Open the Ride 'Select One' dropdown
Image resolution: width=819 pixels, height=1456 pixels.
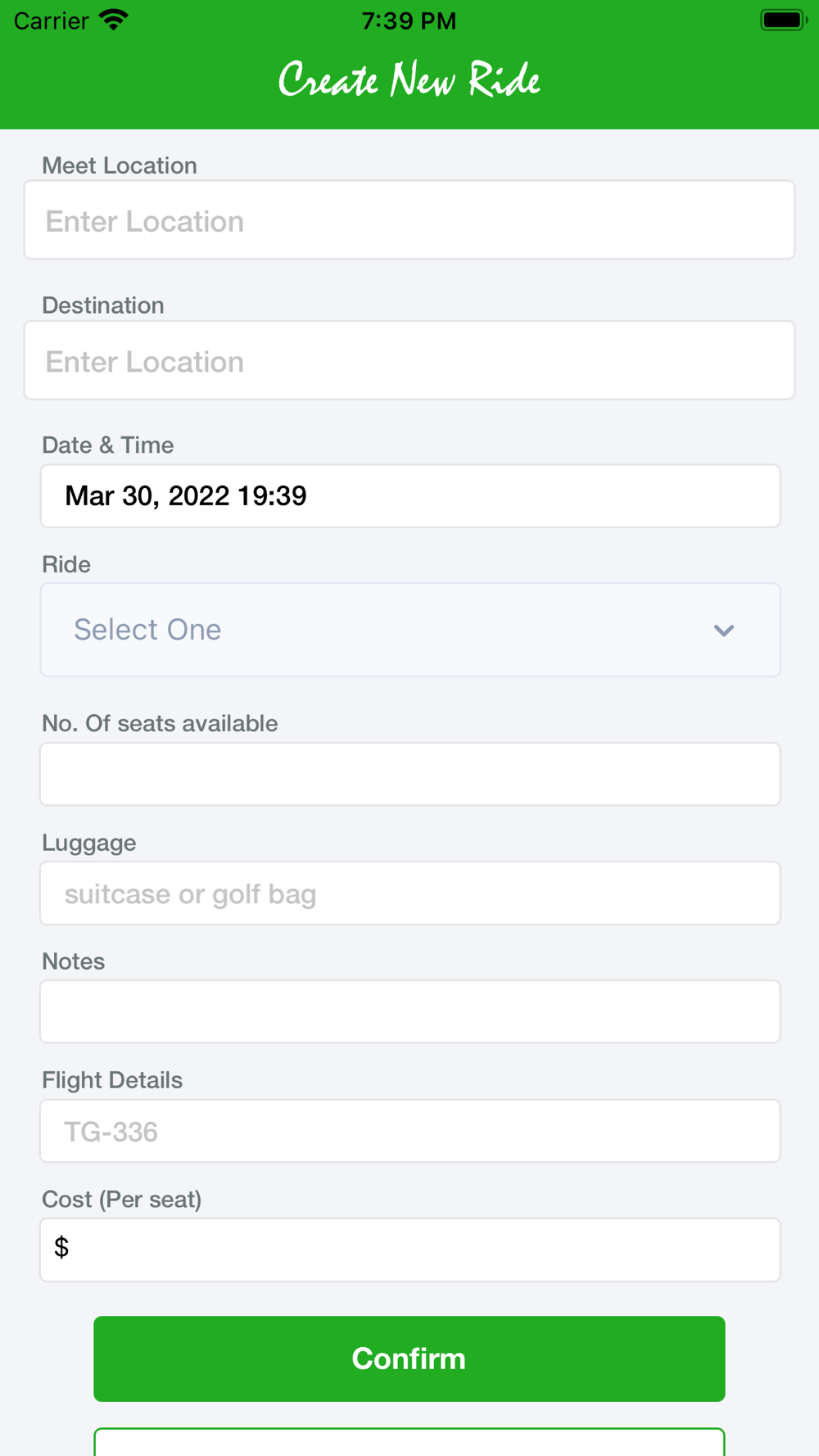coord(410,630)
